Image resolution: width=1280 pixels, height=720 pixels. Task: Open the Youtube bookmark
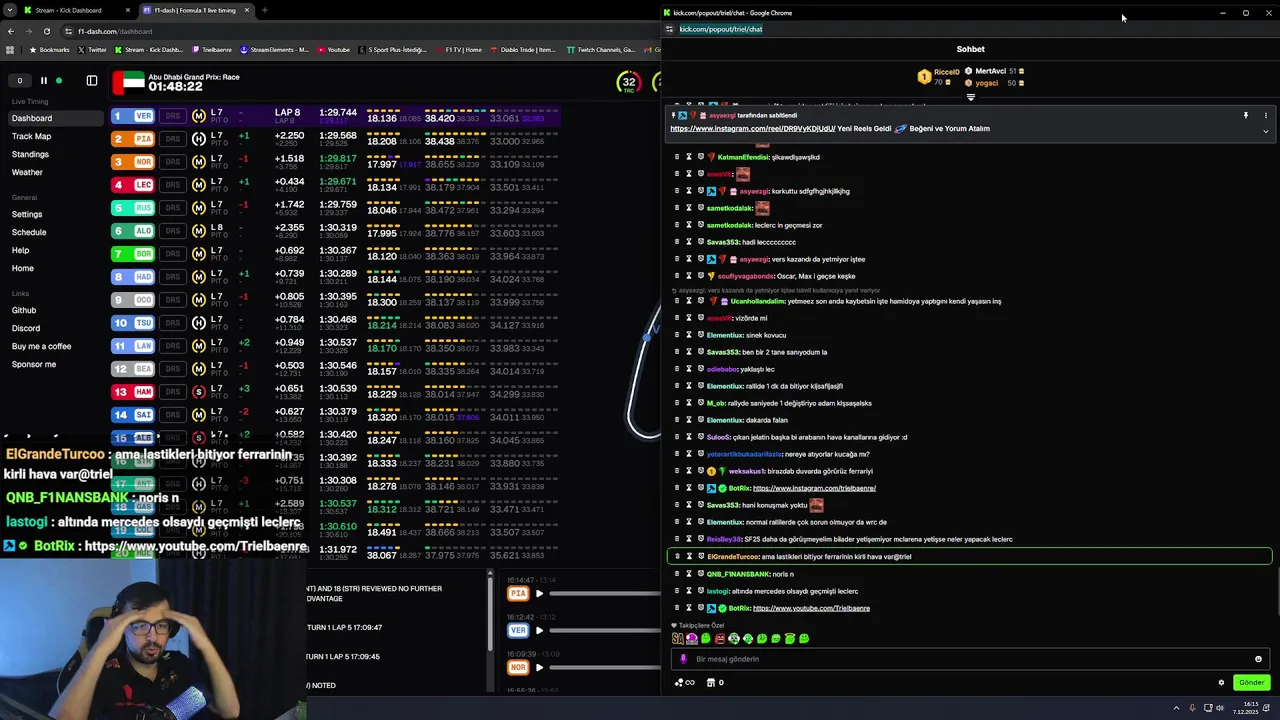click(334, 49)
